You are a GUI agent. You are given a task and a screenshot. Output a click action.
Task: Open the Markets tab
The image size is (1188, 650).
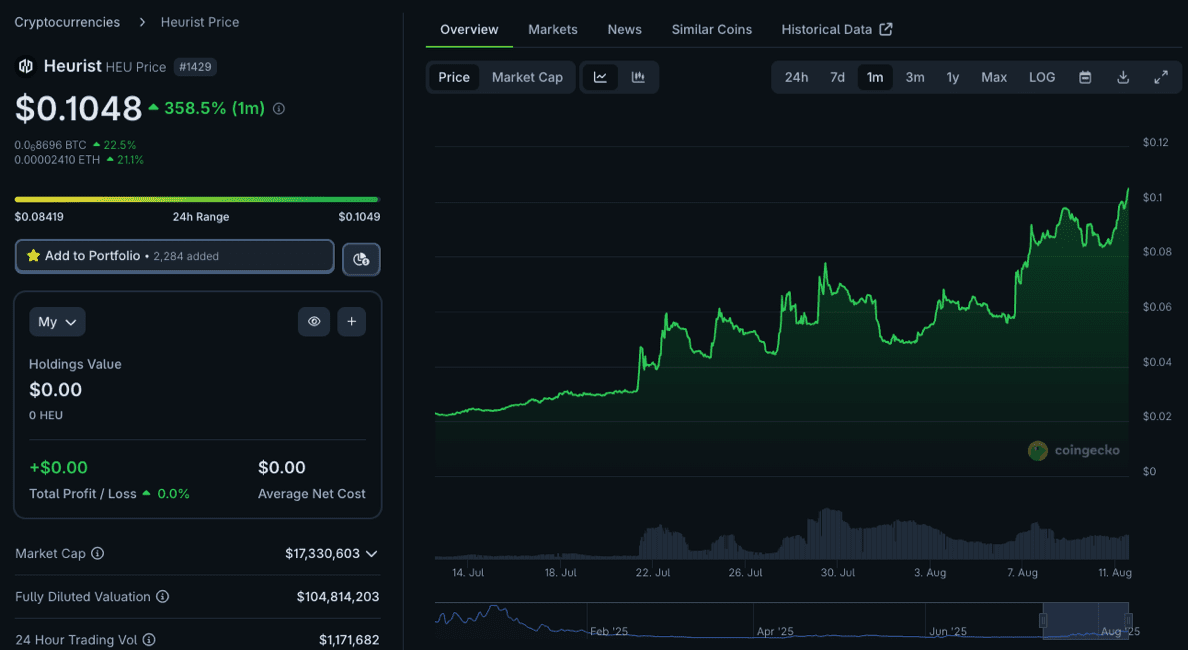(x=553, y=29)
